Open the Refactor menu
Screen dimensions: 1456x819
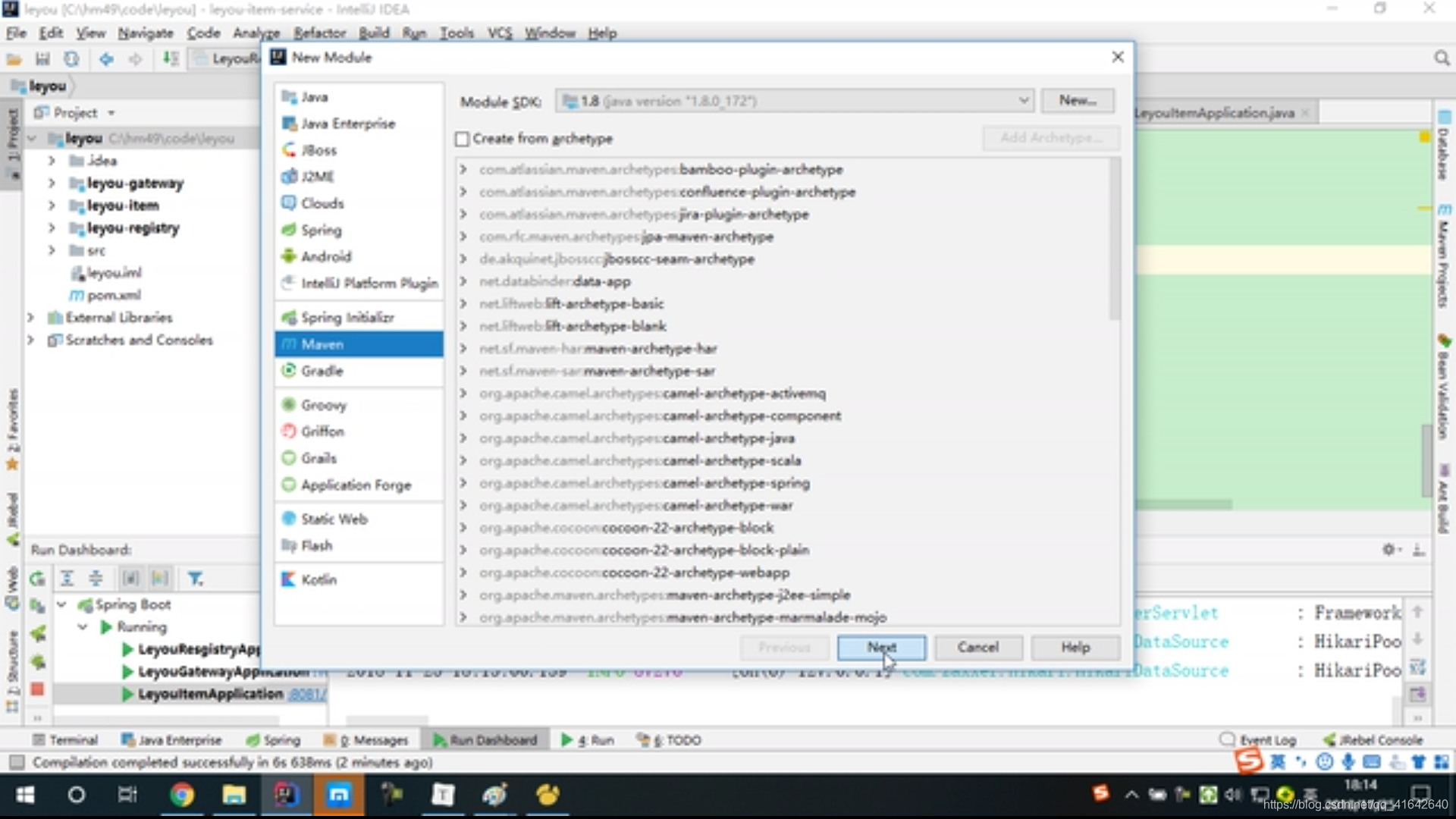[x=319, y=33]
